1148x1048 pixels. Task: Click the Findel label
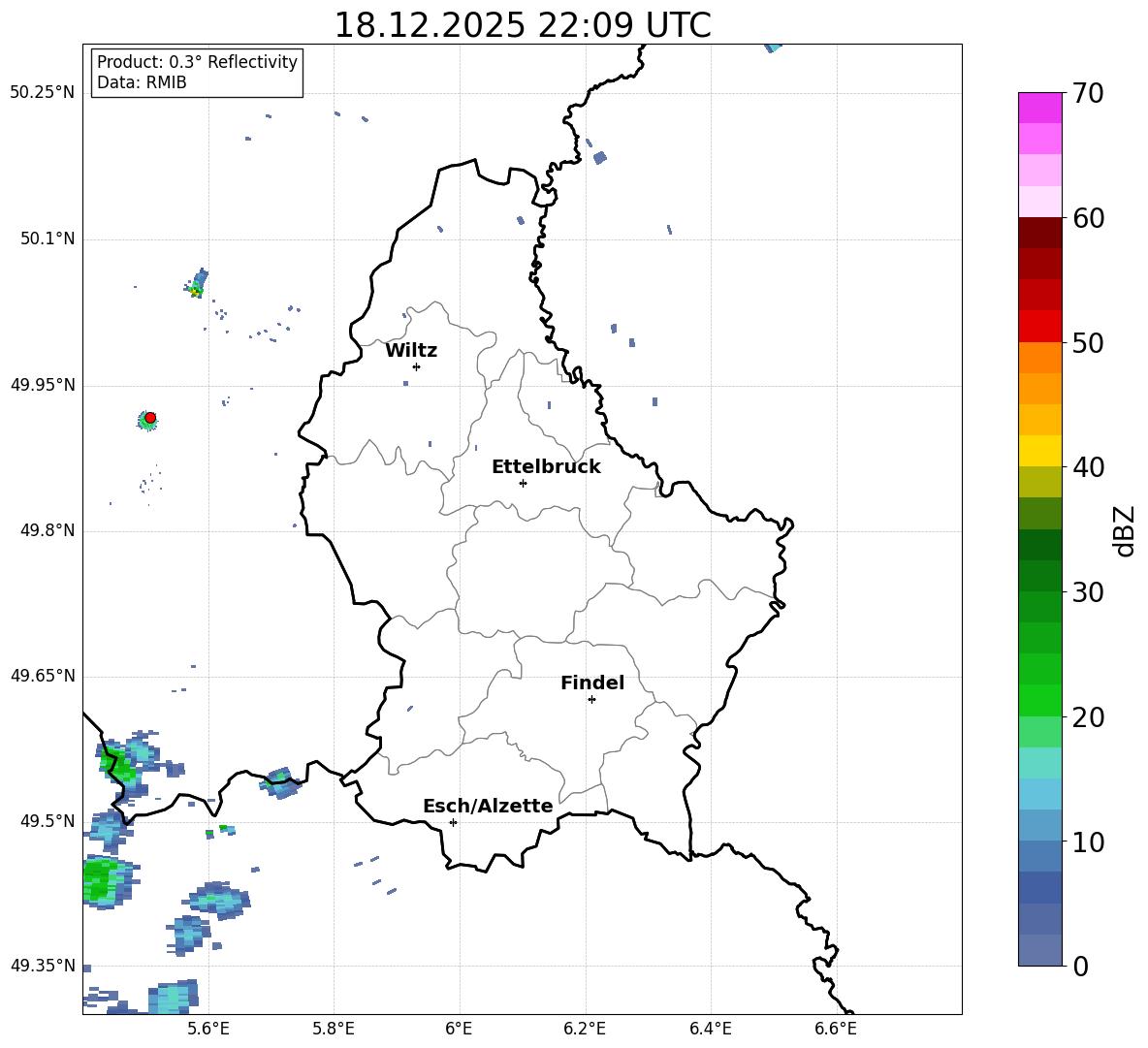click(592, 683)
